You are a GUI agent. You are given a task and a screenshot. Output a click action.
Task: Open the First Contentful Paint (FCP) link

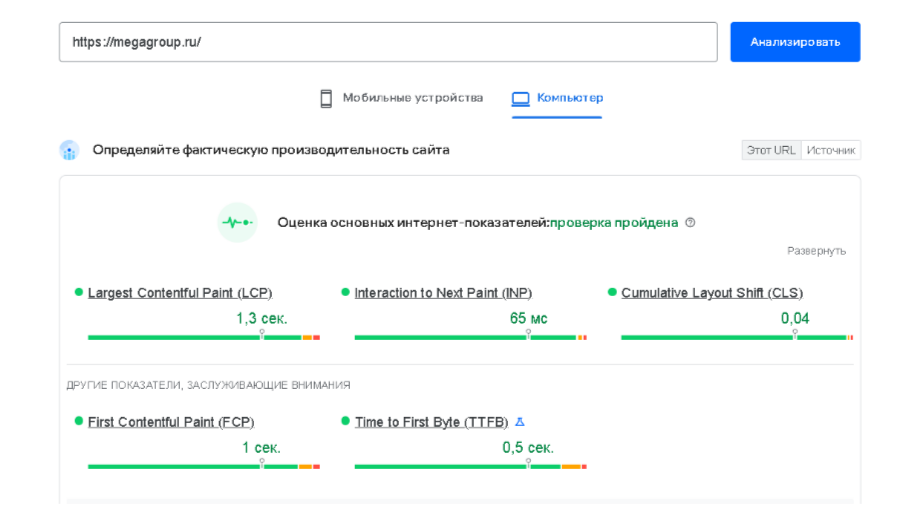click(x=171, y=422)
